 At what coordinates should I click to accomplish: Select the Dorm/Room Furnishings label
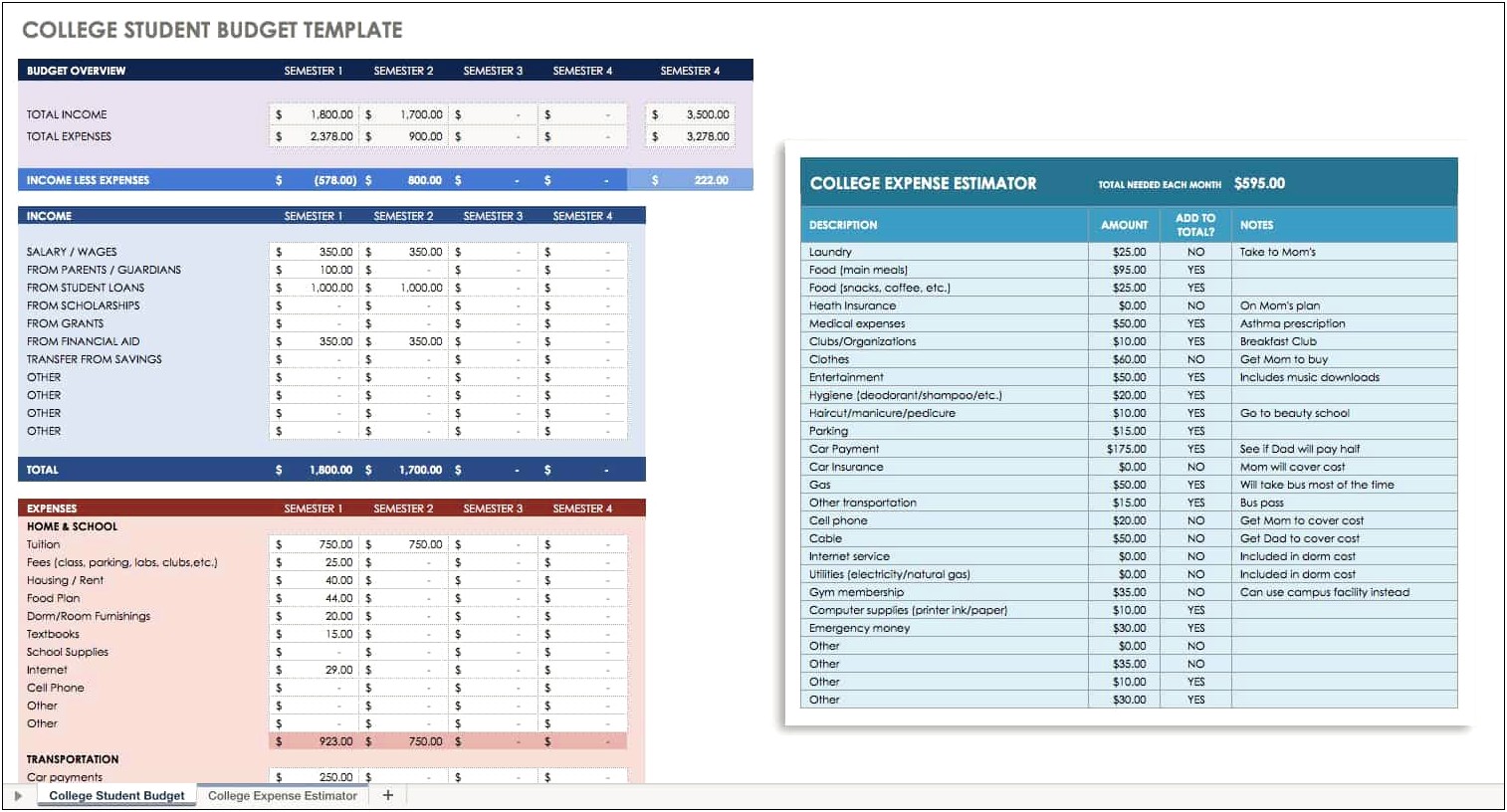89,616
